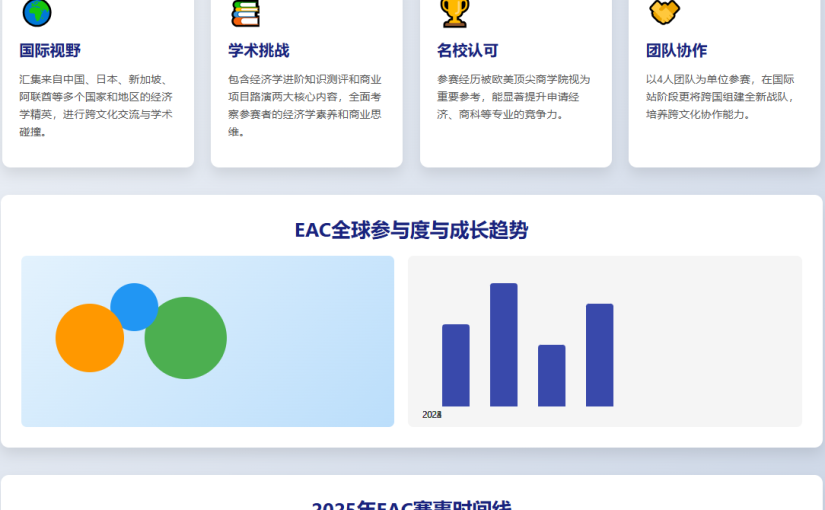Select the 名校认可 card heading

[467, 51]
